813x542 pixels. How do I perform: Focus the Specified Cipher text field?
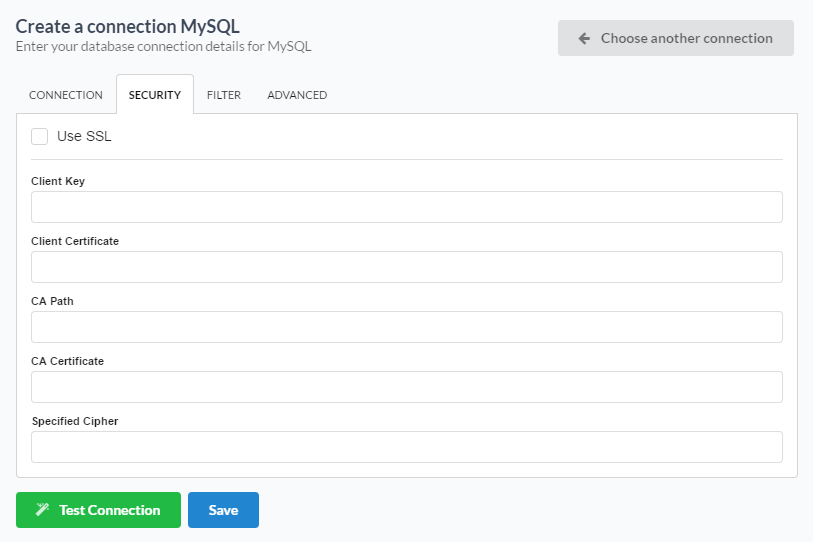click(x=406, y=447)
